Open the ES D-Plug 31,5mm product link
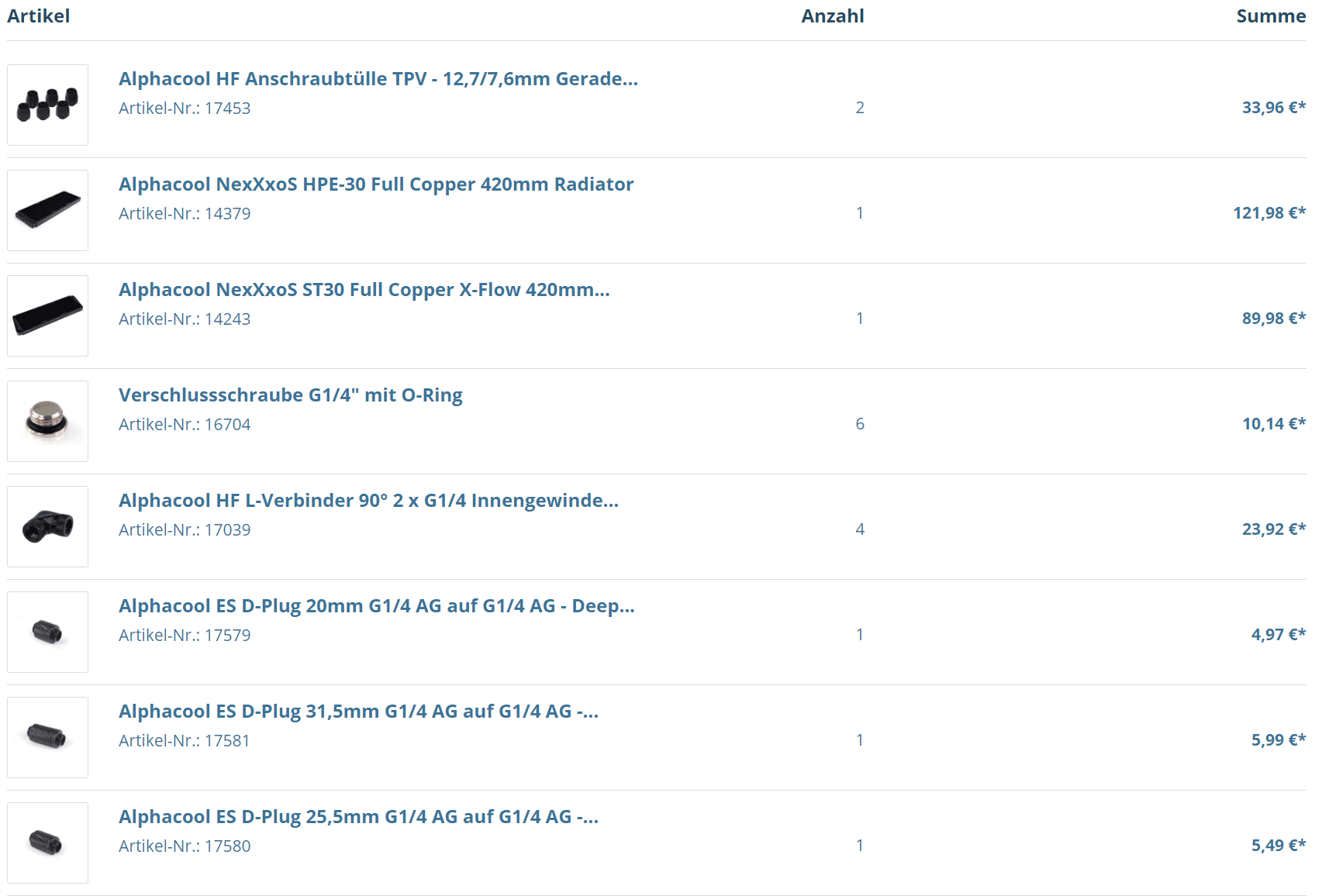Image resolution: width=1329 pixels, height=896 pixels. pyautogui.click(x=358, y=712)
